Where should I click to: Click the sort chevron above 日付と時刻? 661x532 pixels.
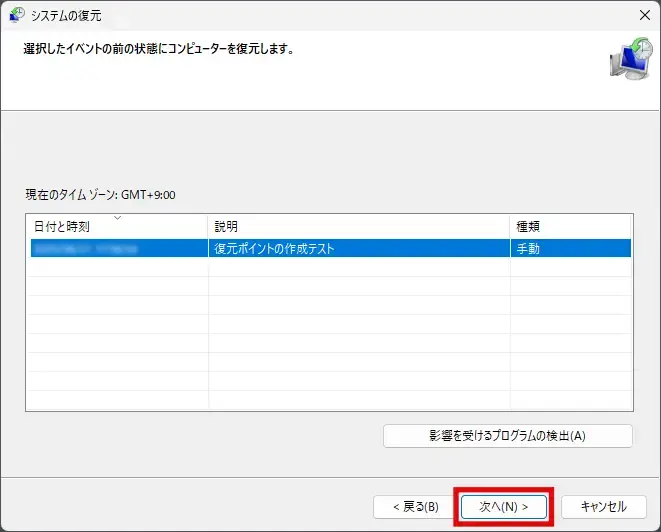[x=118, y=218]
